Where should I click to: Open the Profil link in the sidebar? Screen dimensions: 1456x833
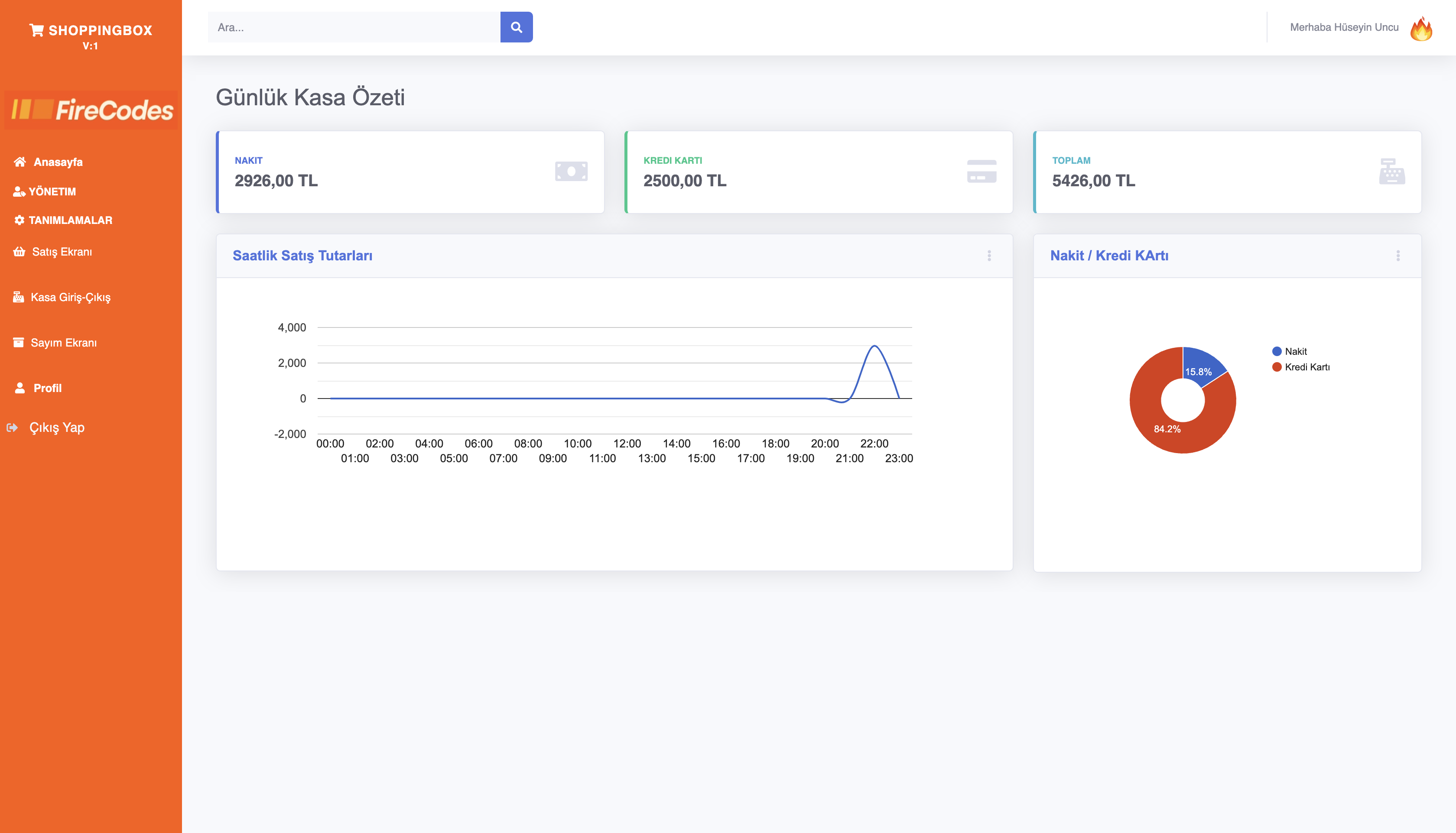click(47, 388)
